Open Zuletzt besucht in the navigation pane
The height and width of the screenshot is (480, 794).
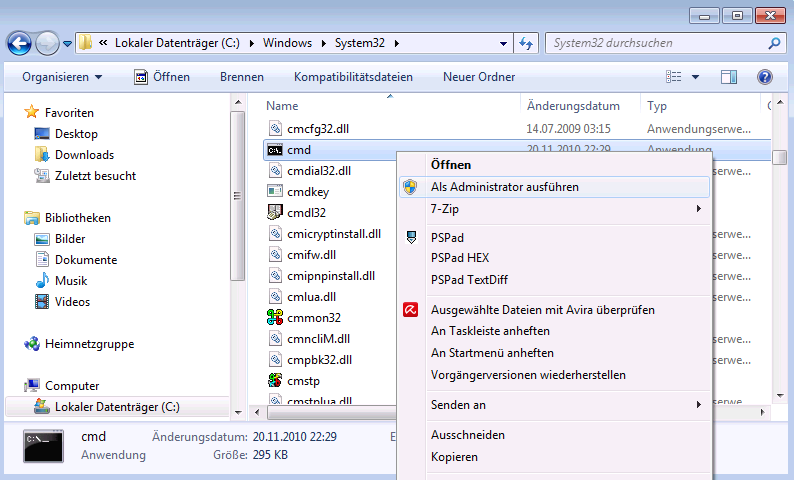(x=95, y=176)
